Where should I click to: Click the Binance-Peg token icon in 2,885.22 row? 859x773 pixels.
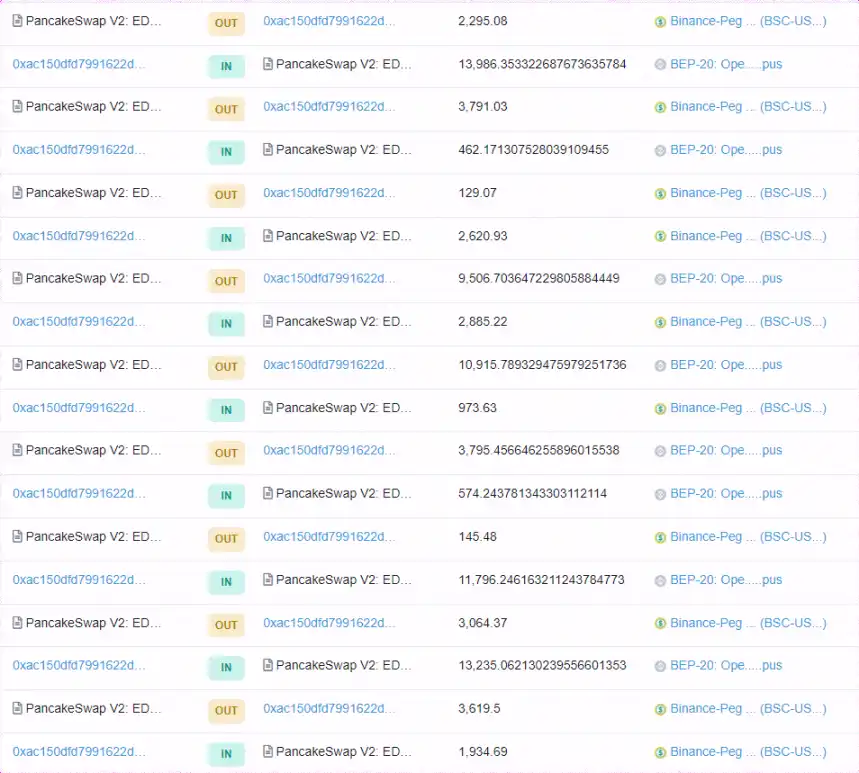660,322
